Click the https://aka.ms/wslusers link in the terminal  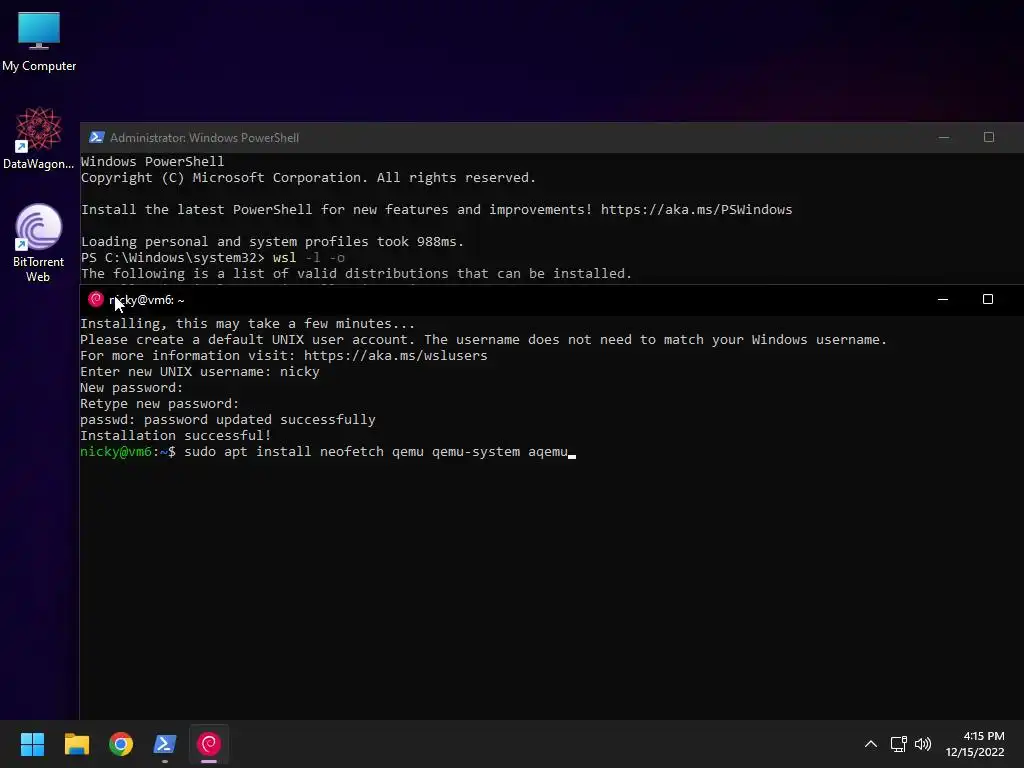click(396, 355)
